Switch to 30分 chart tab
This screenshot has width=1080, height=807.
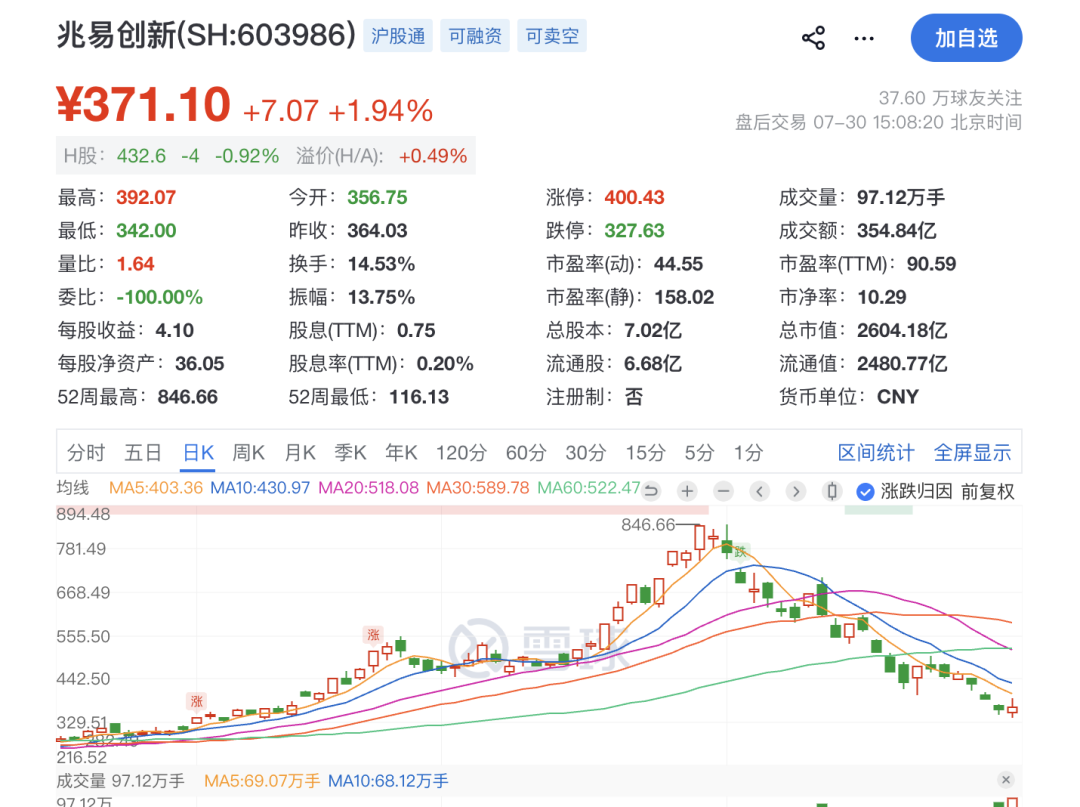point(585,452)
